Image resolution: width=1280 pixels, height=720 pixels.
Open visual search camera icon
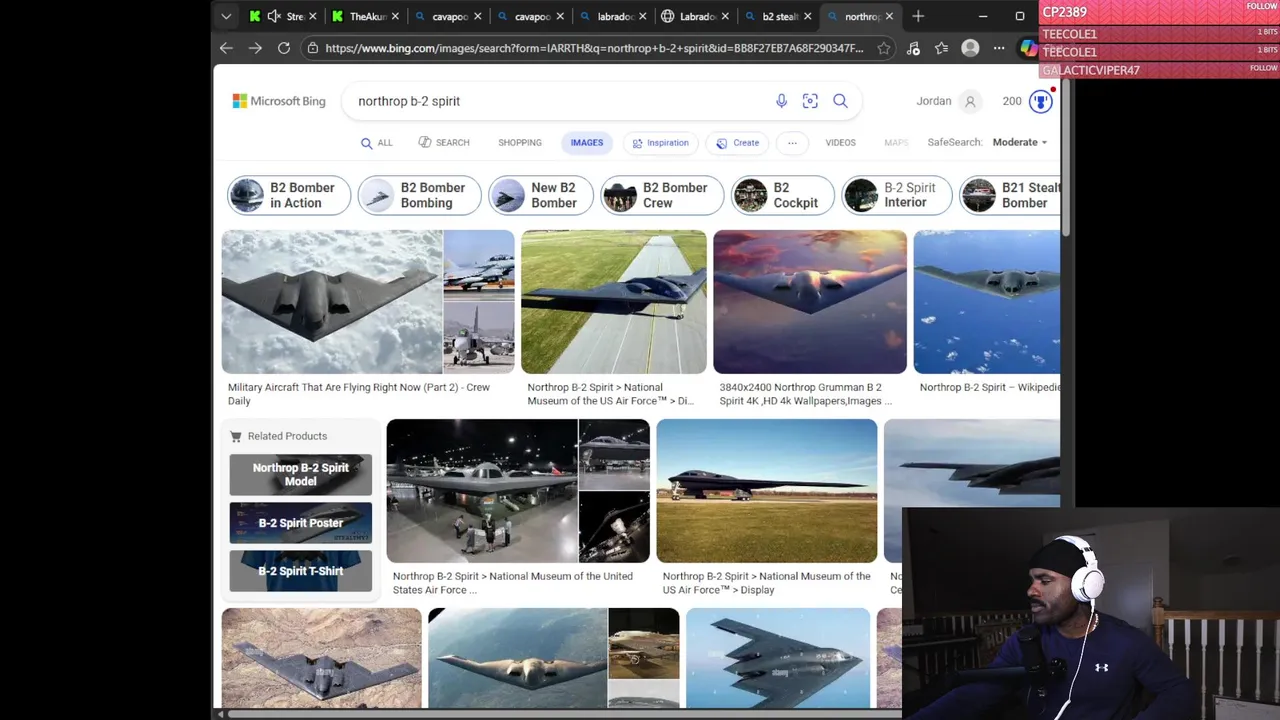click(810, 101)
